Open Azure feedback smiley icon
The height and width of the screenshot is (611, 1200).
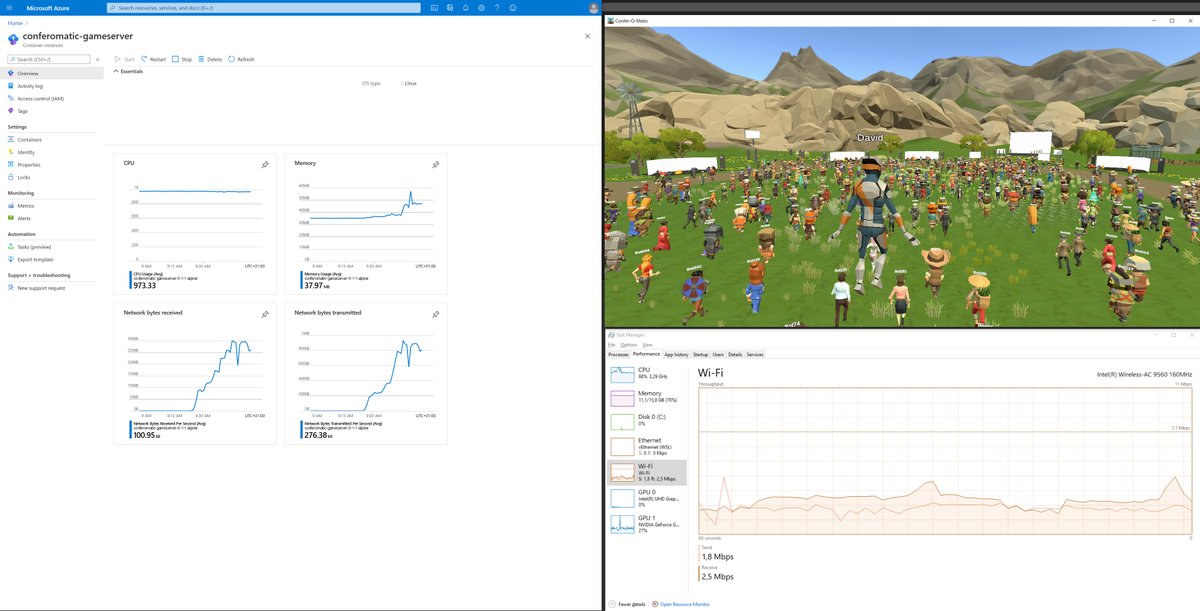pyautogui.click(x=512, y=7)
